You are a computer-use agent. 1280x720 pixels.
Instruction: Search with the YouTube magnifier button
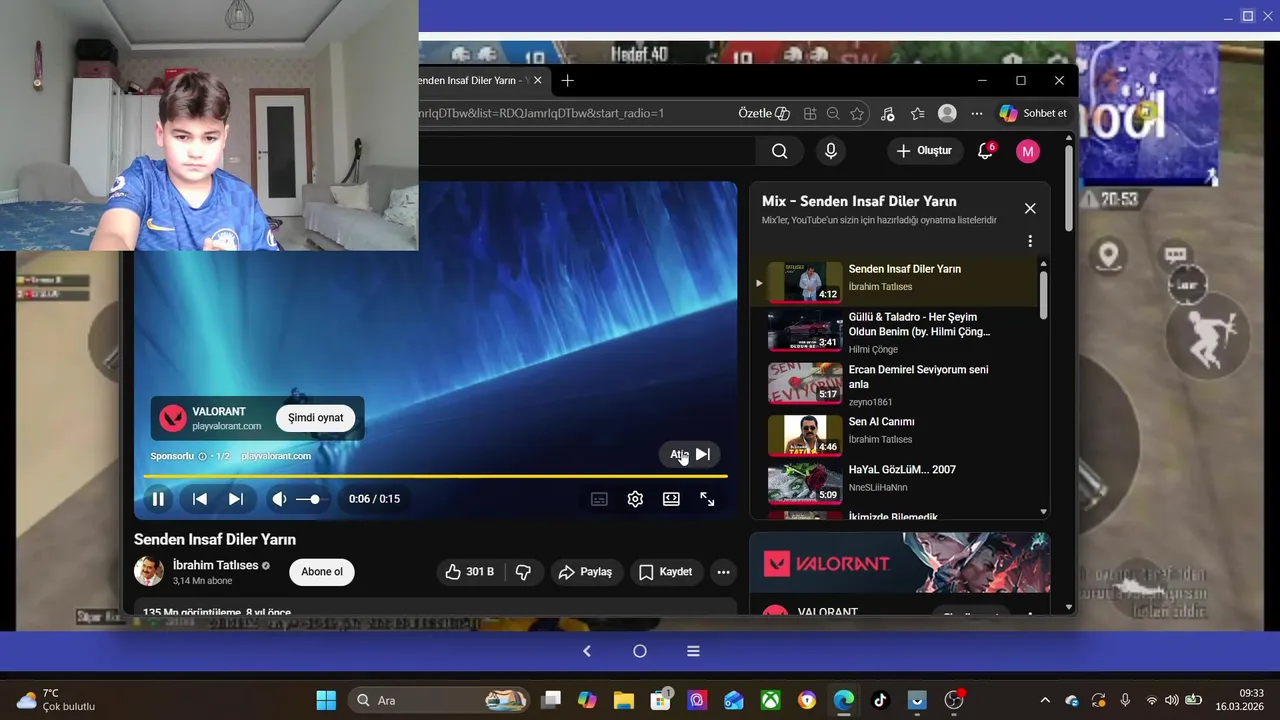pyautogui.click(x=780, y=151)
